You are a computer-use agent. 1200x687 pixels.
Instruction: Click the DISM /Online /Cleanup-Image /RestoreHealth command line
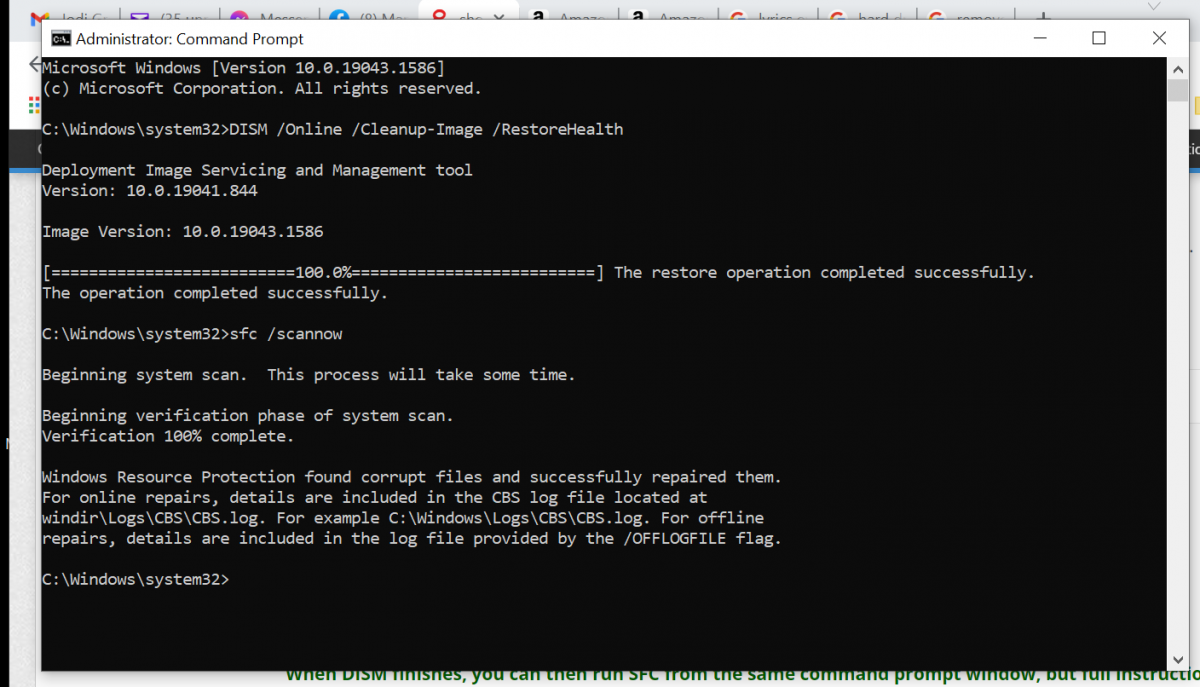332,129
